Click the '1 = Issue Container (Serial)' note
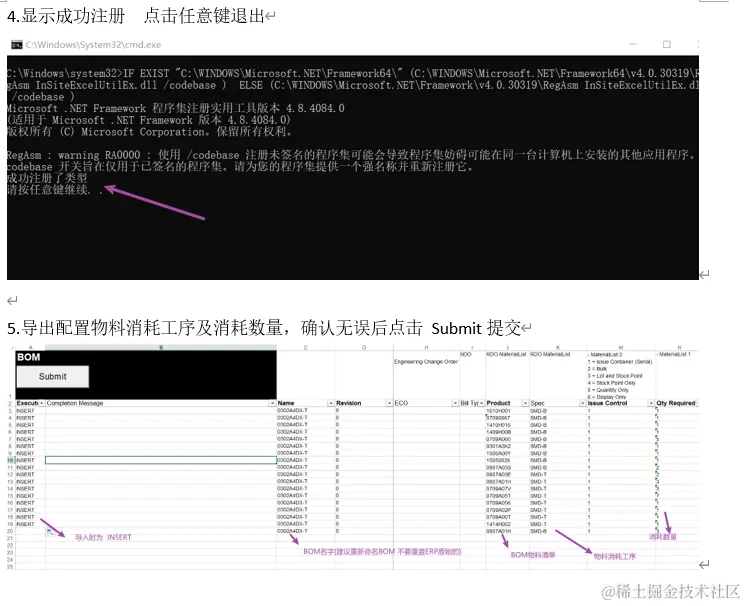Viewport: 746px width, 606px height. coord(620,362)
